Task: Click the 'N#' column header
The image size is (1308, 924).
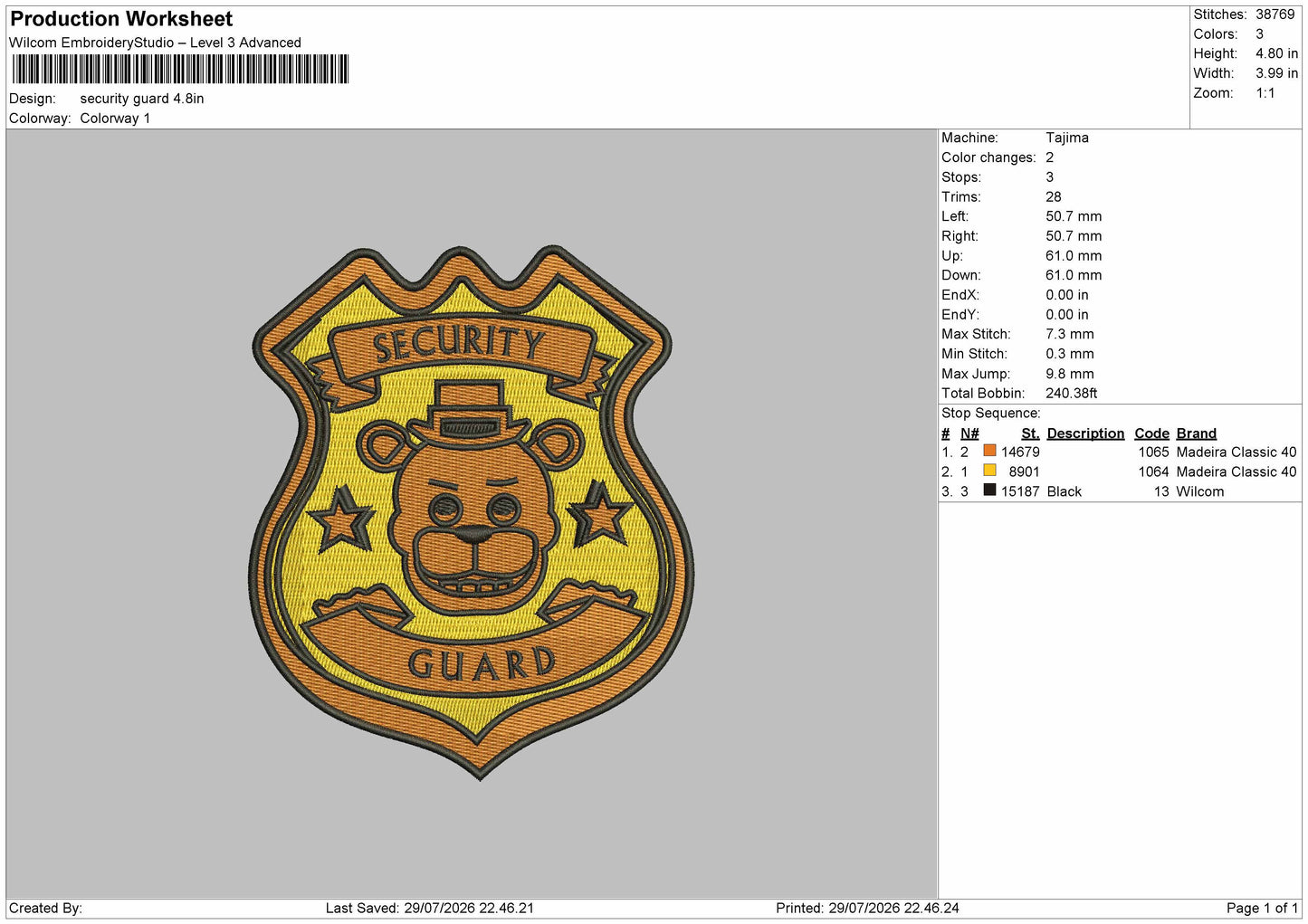Action: tap(969, 433)
